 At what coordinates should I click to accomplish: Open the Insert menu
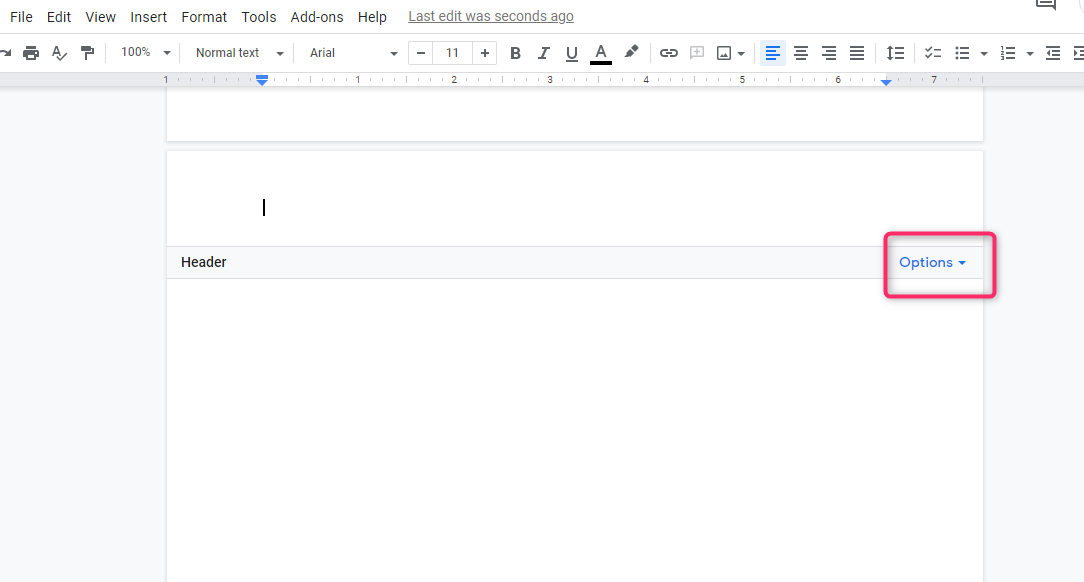pos(149,17)
